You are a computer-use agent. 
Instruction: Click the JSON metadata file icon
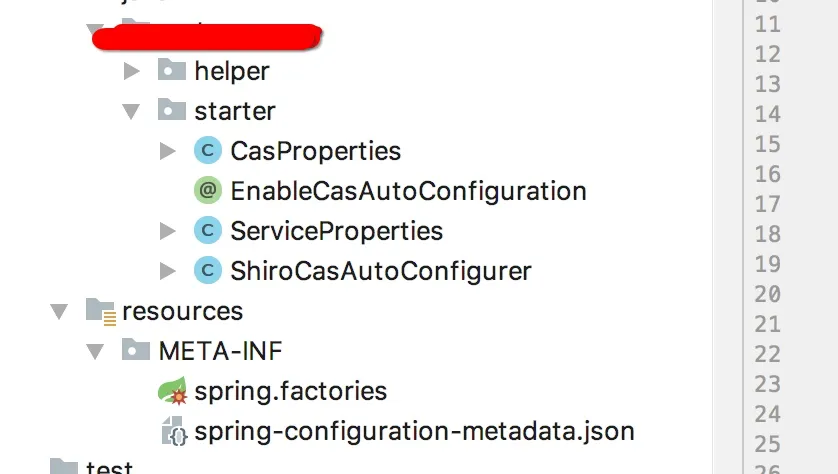coord(173,431)
